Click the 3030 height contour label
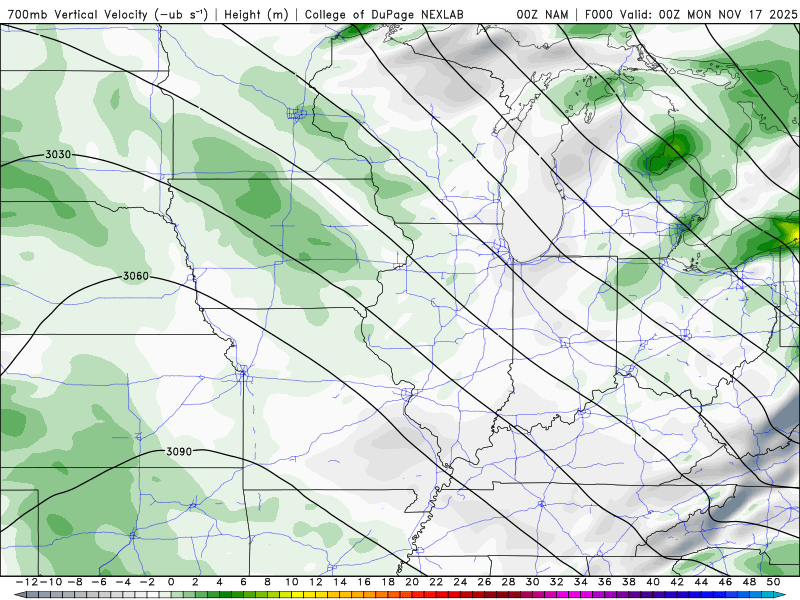 (58, 154)
